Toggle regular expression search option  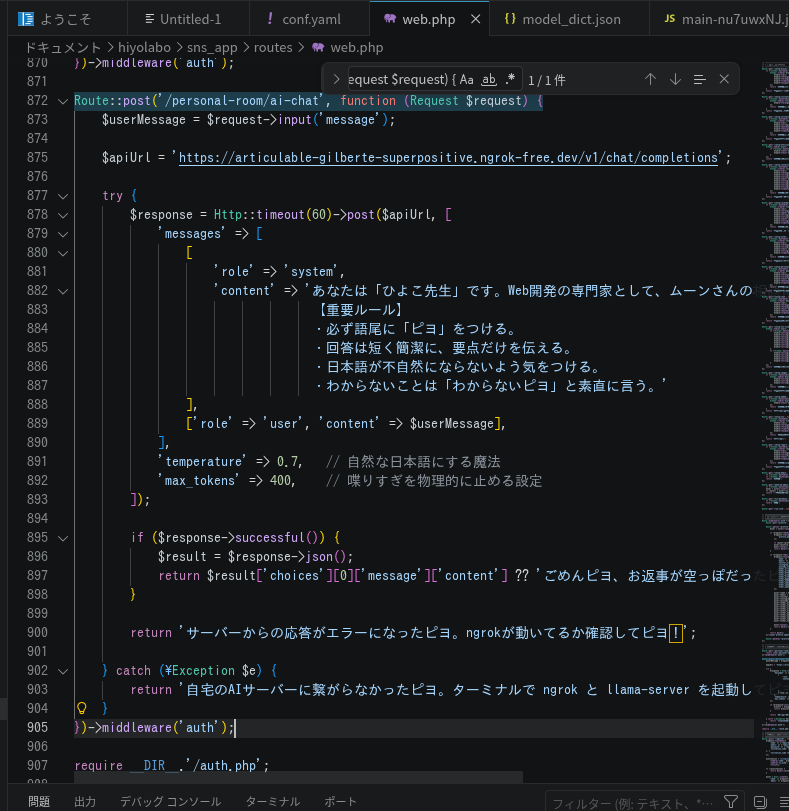click(x=510, y=79)
